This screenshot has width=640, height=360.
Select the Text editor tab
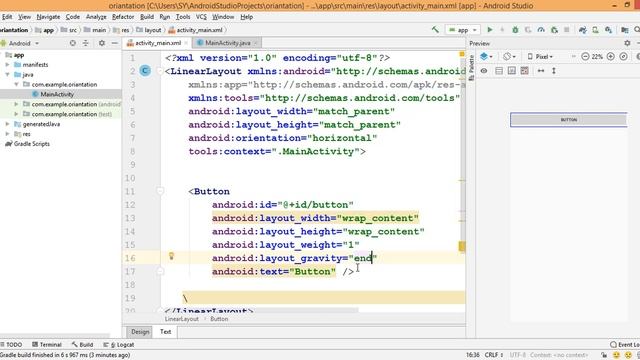165,331
